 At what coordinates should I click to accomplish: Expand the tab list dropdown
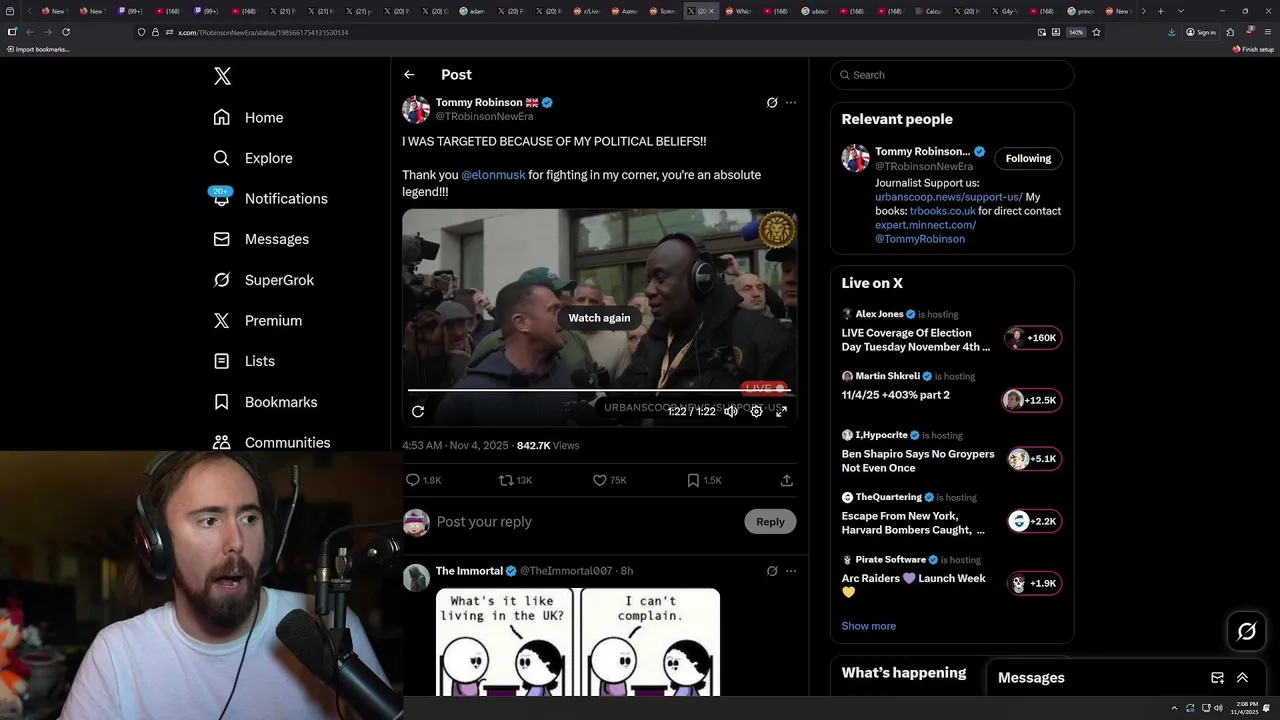(x=1180, y=11)
